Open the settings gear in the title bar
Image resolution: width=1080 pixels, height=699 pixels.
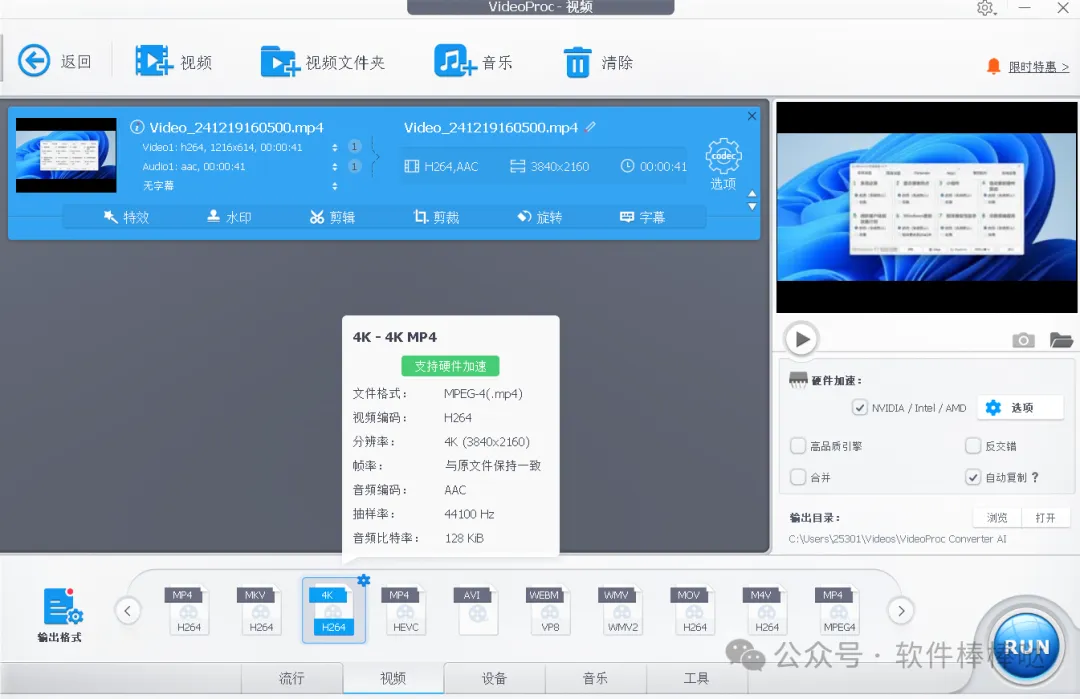[x=986, y=8]
